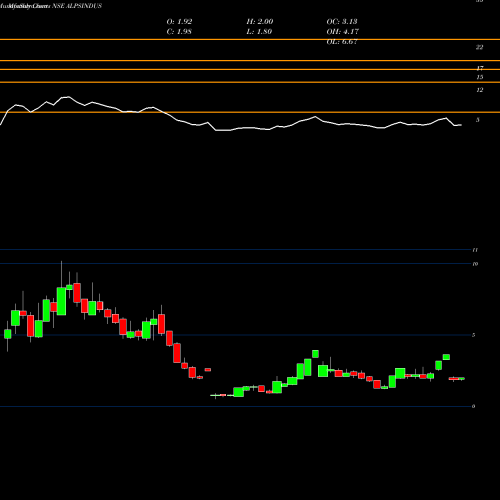Image resolution: width=500 pixels, height=500 pixels.
Task: Click the 12 label on the indicator axis
Action: pyautogui.click(x=479, y=90)
